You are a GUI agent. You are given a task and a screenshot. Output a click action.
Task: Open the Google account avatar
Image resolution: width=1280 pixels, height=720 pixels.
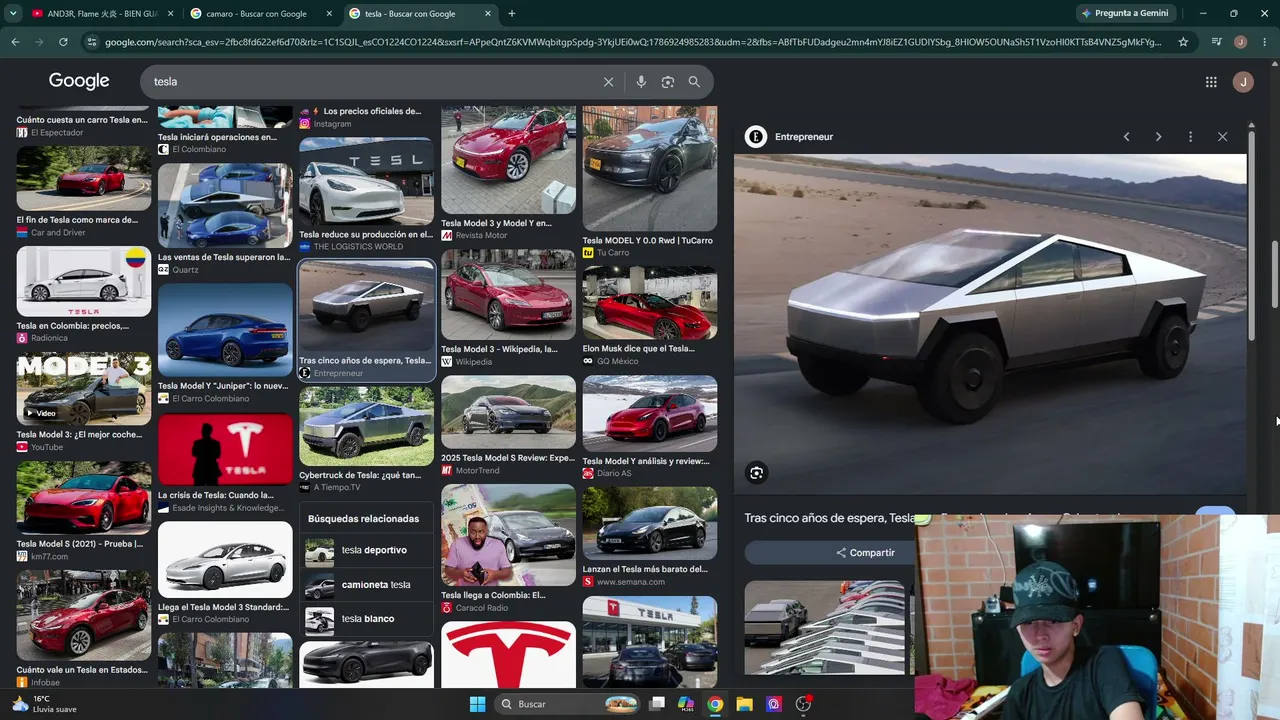coord(1243,82)
